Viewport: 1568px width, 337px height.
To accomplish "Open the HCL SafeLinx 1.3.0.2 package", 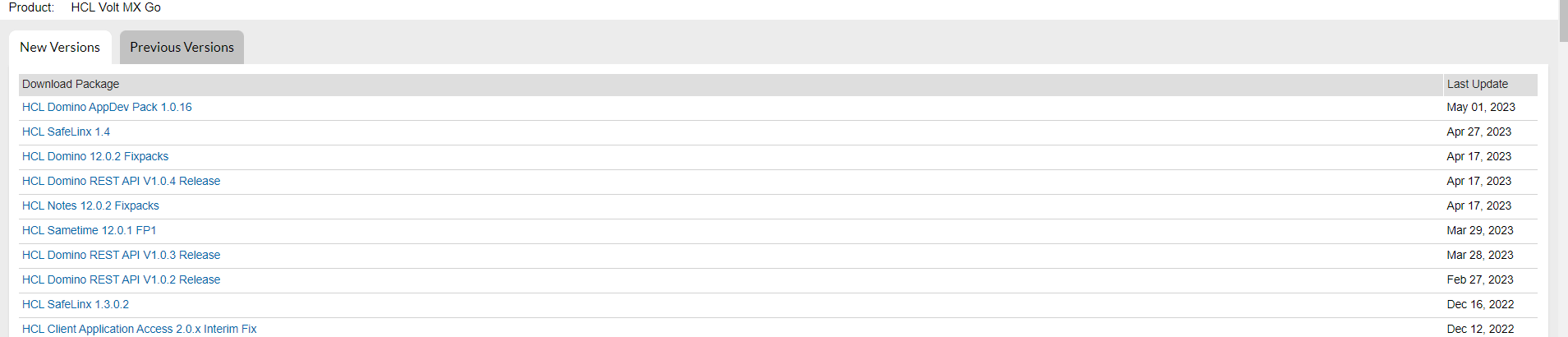I will click(x=76, y=304).
